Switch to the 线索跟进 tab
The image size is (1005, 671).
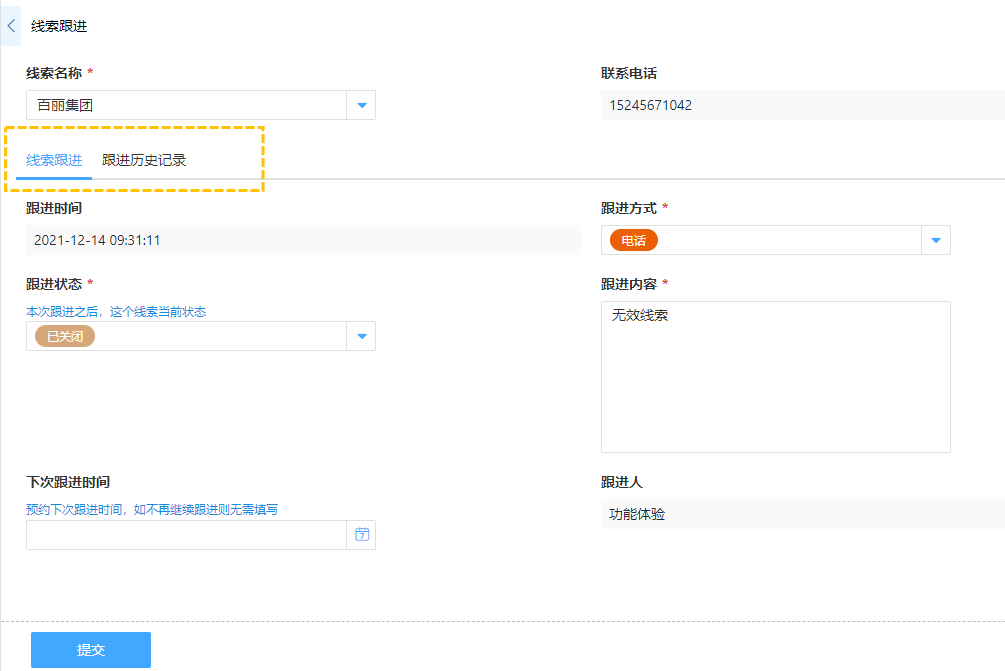(54, 160)
